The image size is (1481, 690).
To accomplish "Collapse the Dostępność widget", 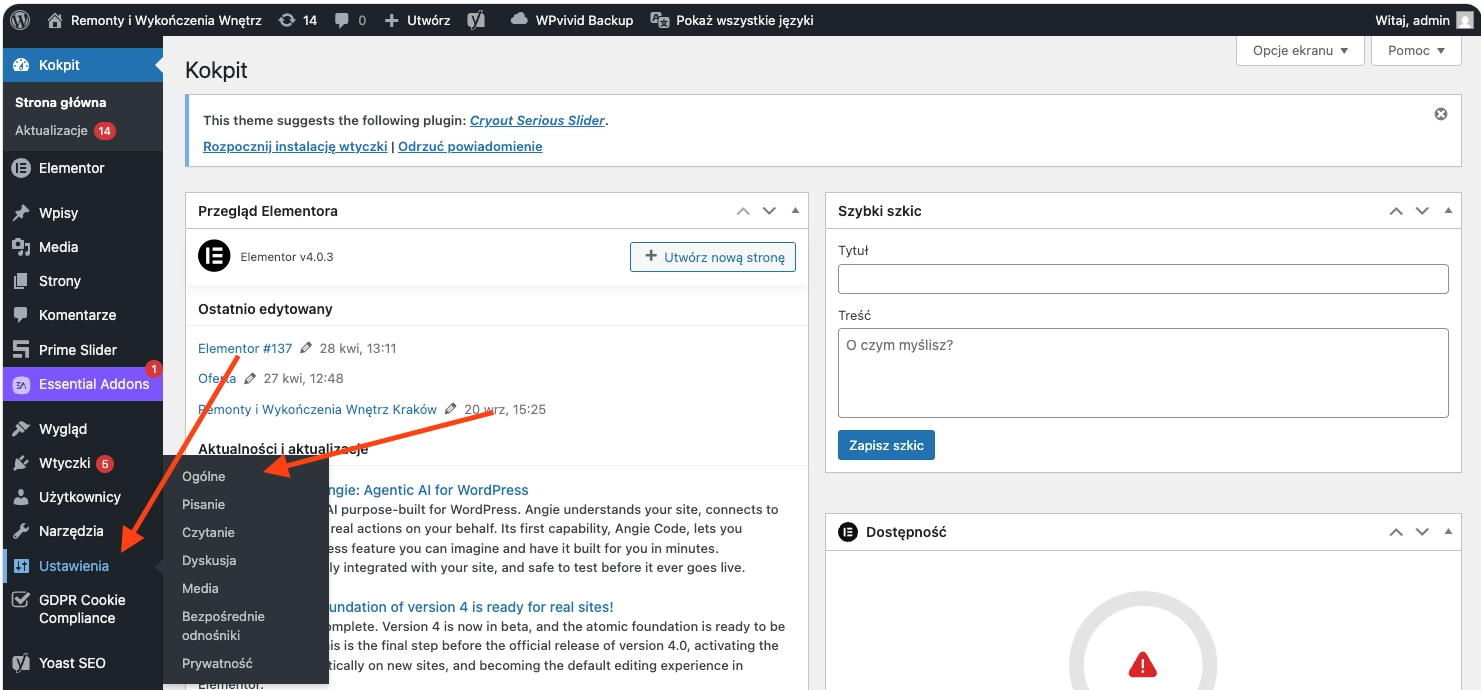I will (1448, 532).
